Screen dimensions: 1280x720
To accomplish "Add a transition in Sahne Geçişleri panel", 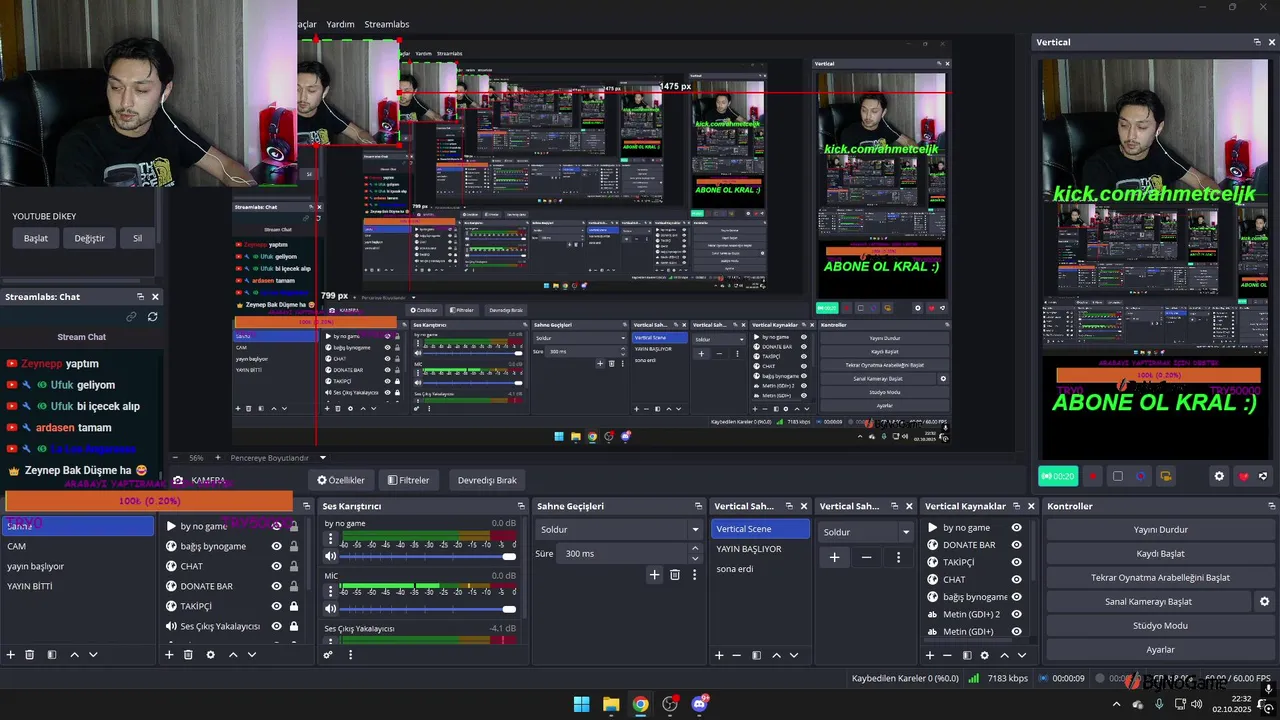I will click(654, 575).
